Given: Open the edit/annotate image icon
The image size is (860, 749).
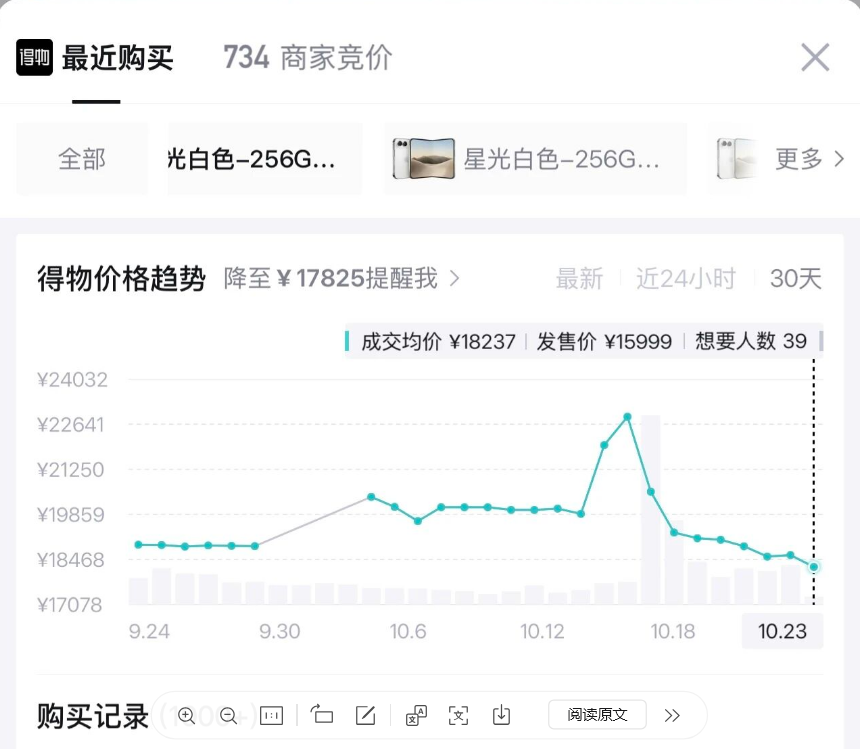Looking at the screenshot, I should point(365,715).
